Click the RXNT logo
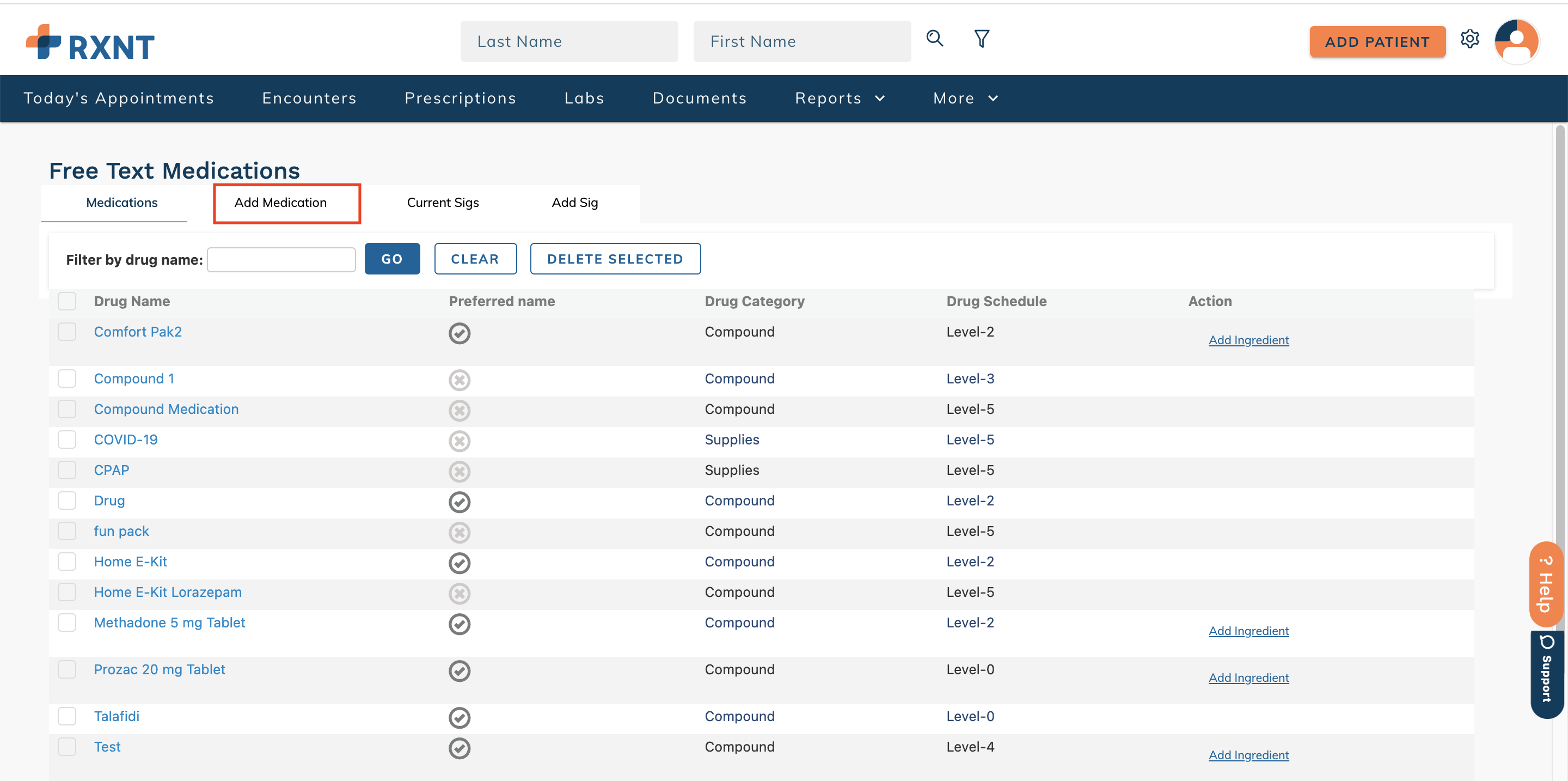Image resolution: width=1568 pixels, height=781 pixels. (x=90, y=42)
